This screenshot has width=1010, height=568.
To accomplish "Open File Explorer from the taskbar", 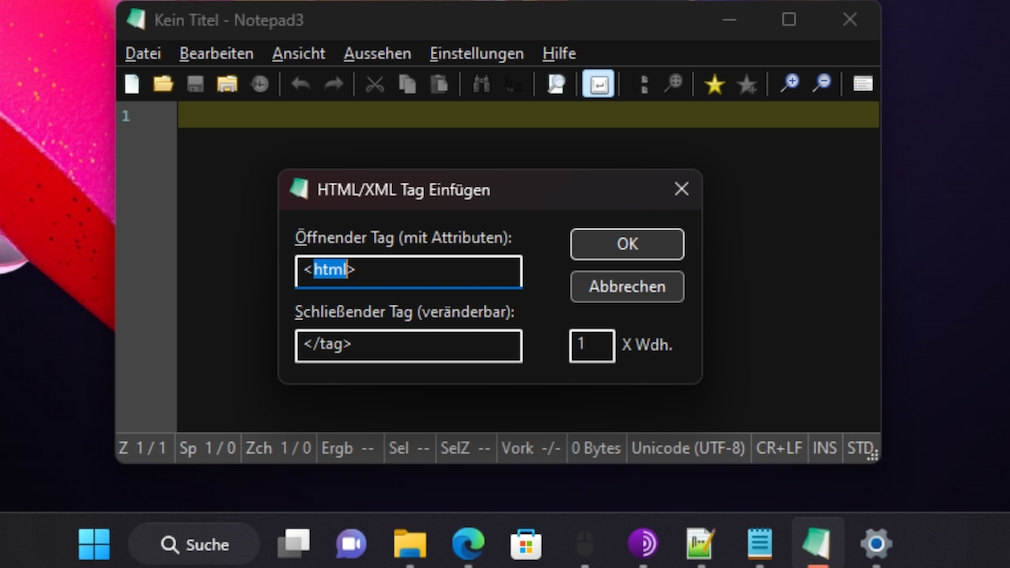I will 410,544.
